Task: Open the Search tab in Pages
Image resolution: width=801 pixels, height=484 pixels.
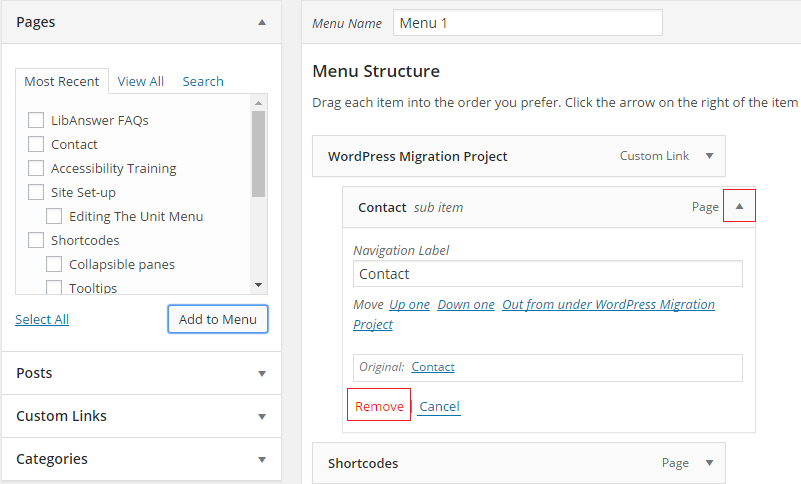Action: [x=203, y=82]
